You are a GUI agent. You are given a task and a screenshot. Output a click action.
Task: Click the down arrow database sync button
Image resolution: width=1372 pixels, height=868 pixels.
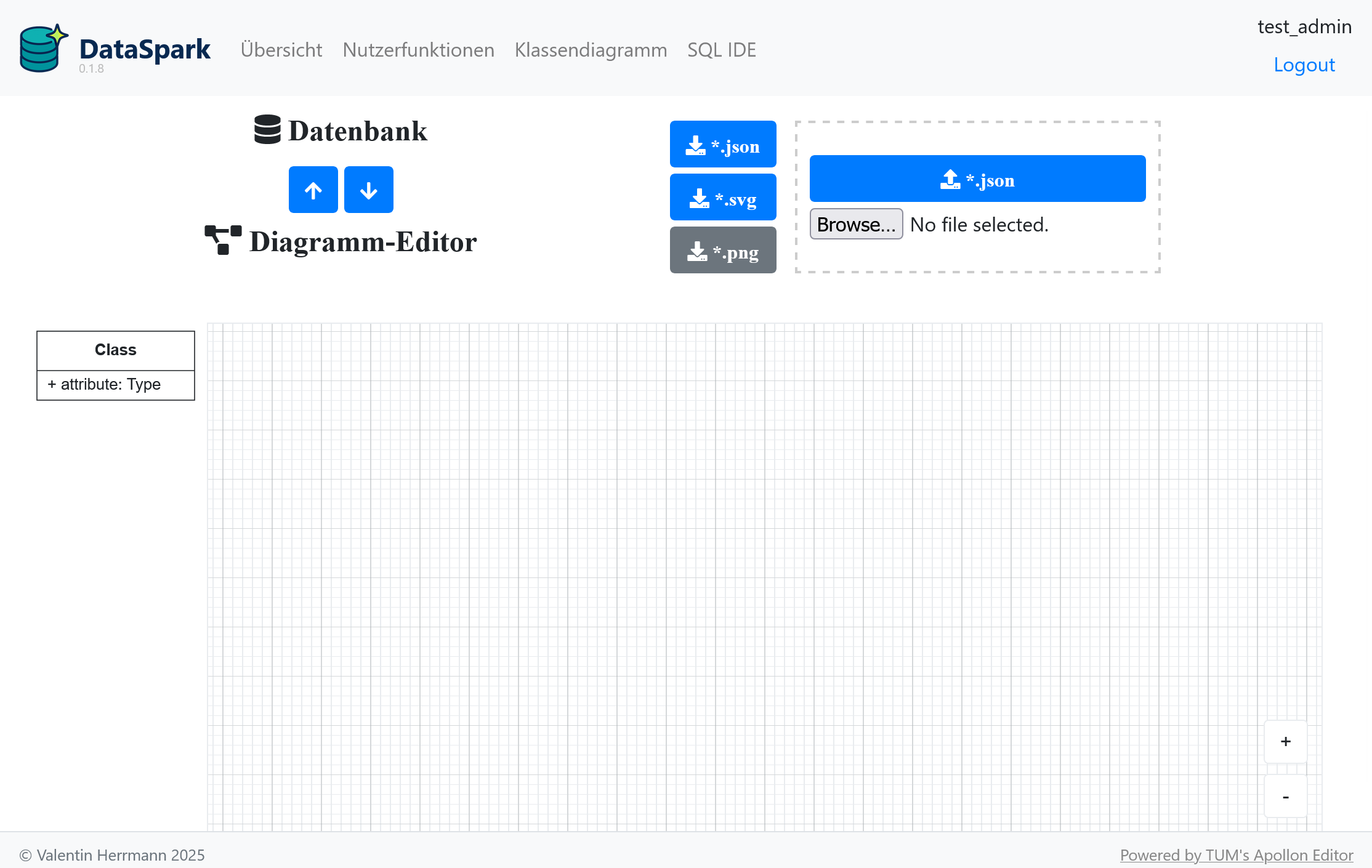coord(368,190)
